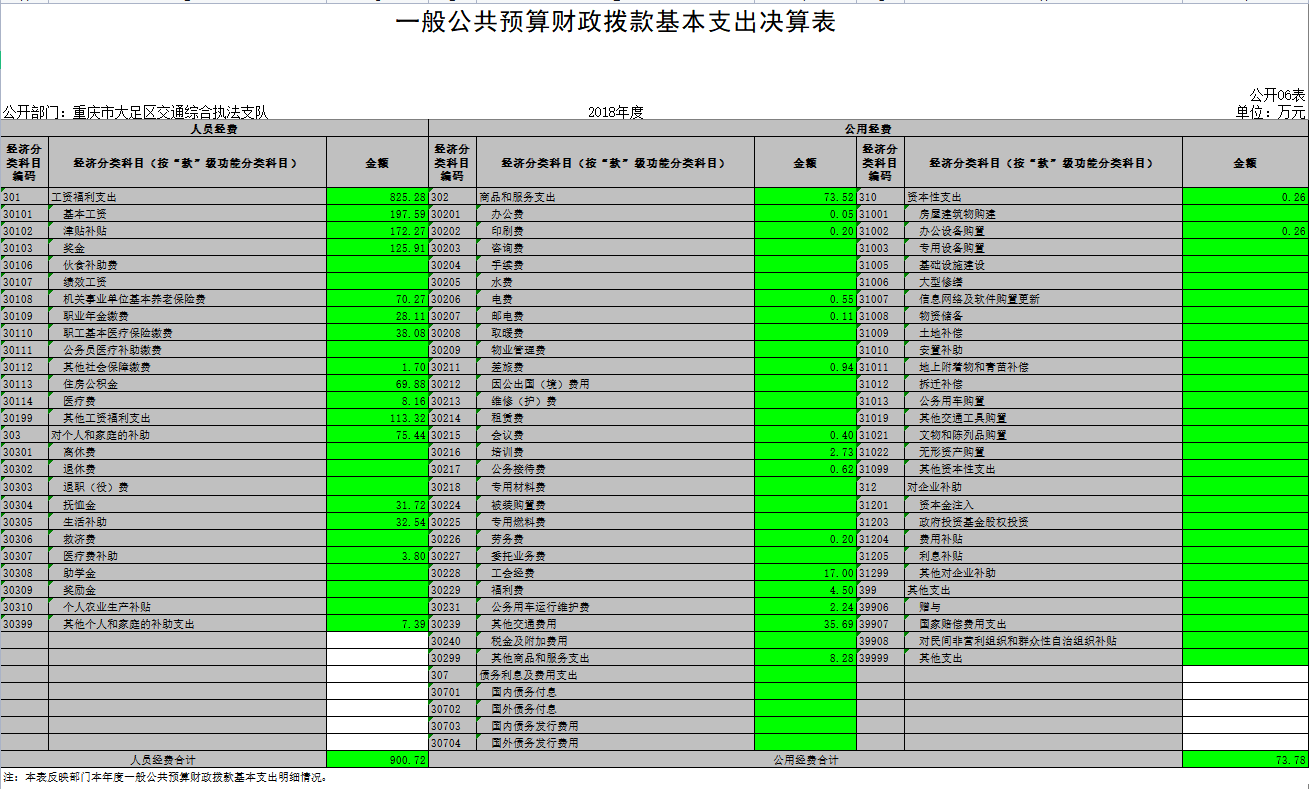Select the 政府投资基金股权投资 label
The width and height of the screenshot is (1309, 789).
(x=1043, y=522)
